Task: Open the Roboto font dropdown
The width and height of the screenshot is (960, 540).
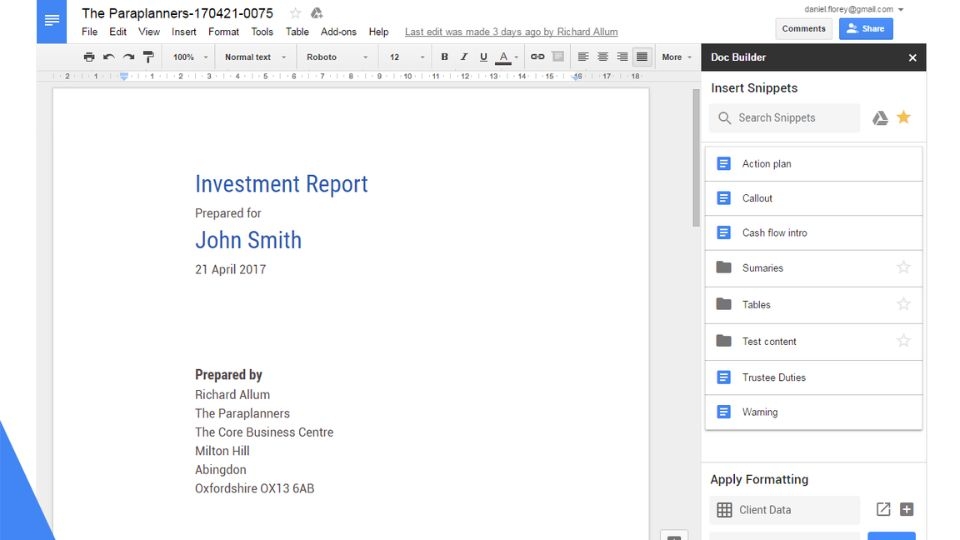Action: click(336, 57)
